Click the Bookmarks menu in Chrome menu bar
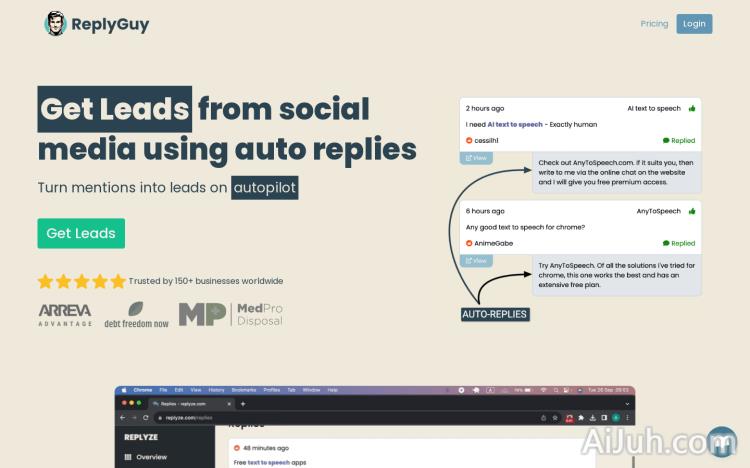The width and height of the screenshot is (750, 468). tap(244, 390)
